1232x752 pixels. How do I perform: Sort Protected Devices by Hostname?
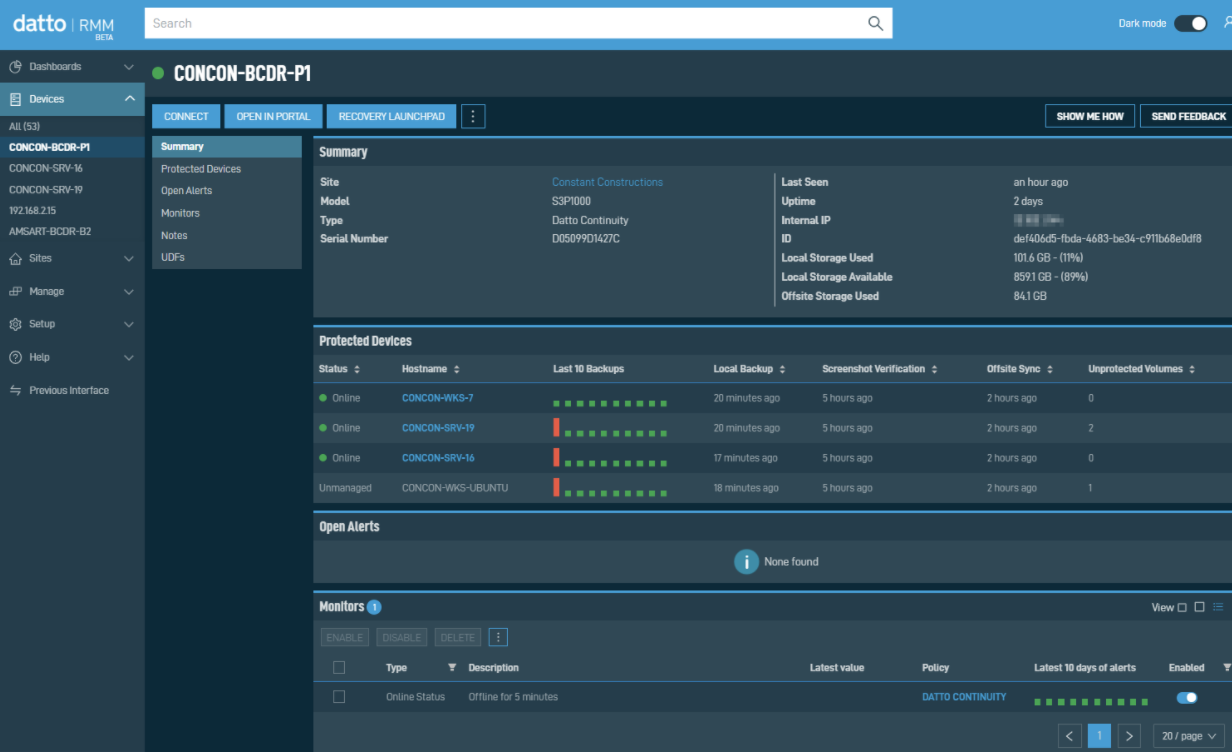tap(456, 369)
